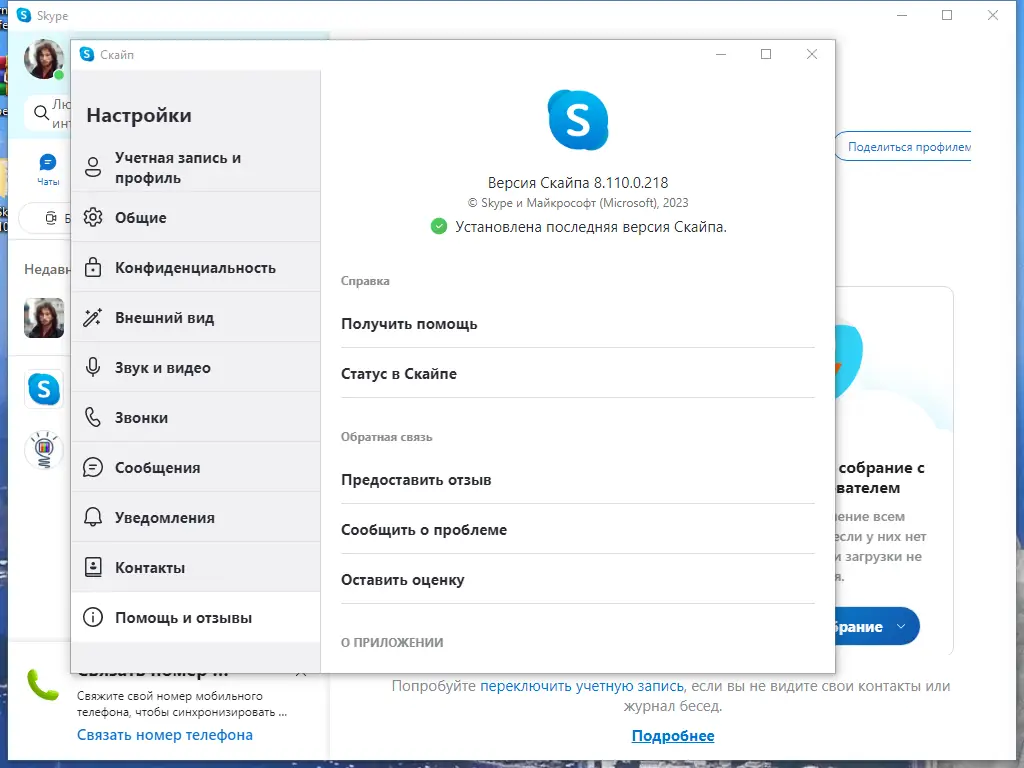This screenshot has width=1024, height=768.
Task: Click the Skype icon in main title bar
Action: 24,15
